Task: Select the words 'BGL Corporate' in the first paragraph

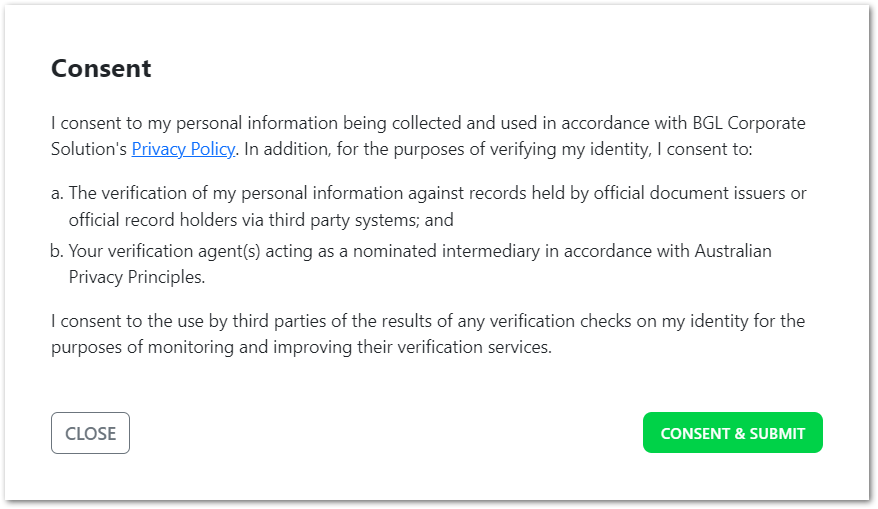Action: (749, 123)
